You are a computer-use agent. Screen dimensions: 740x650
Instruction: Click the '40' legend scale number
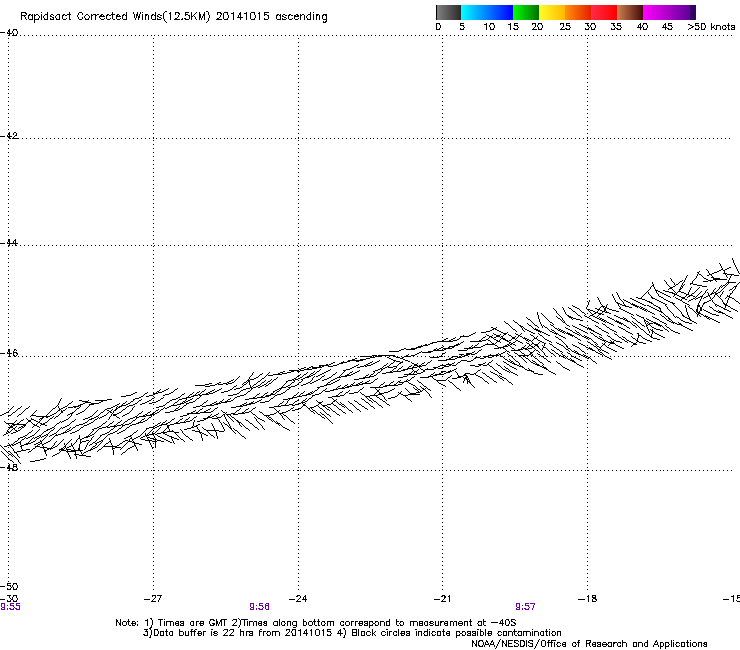(642, 27)
